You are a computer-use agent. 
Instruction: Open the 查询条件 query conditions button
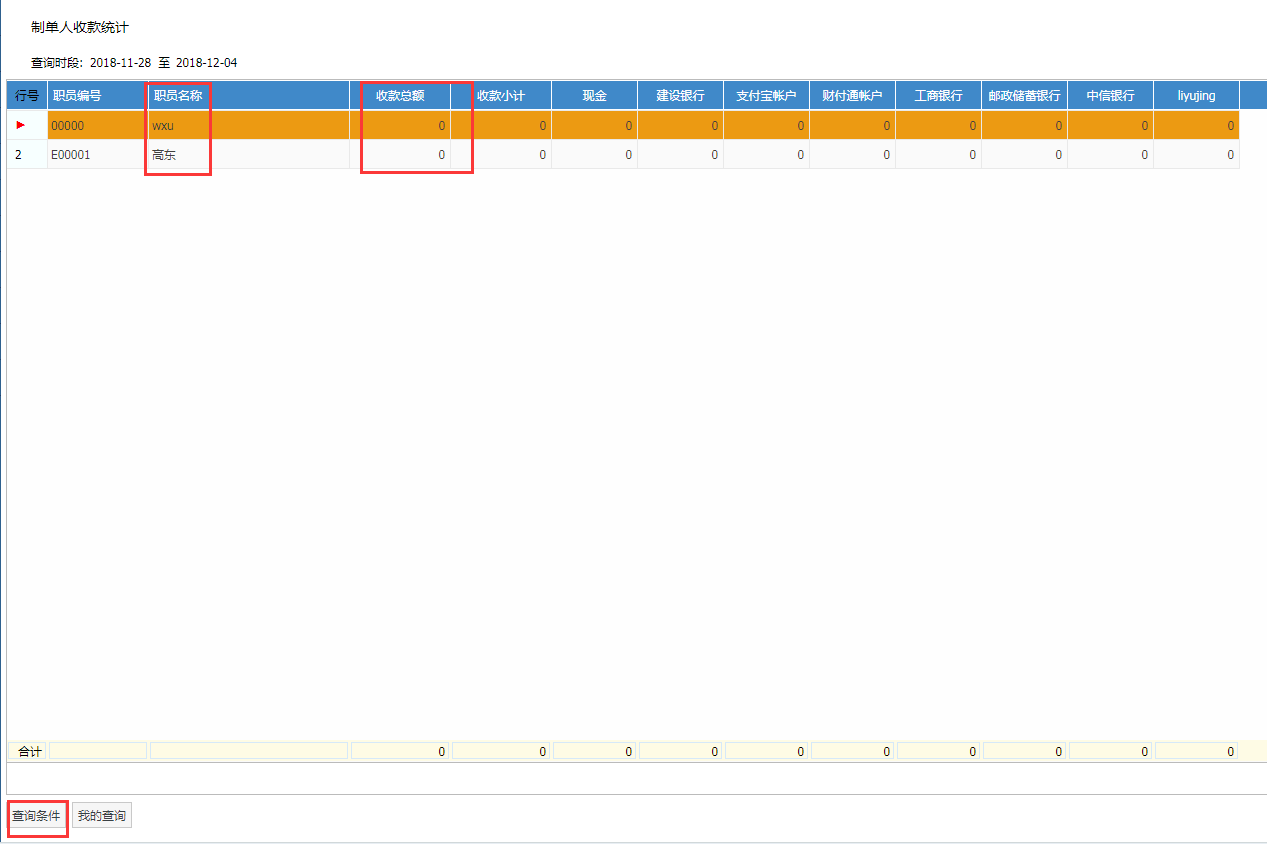37,816
